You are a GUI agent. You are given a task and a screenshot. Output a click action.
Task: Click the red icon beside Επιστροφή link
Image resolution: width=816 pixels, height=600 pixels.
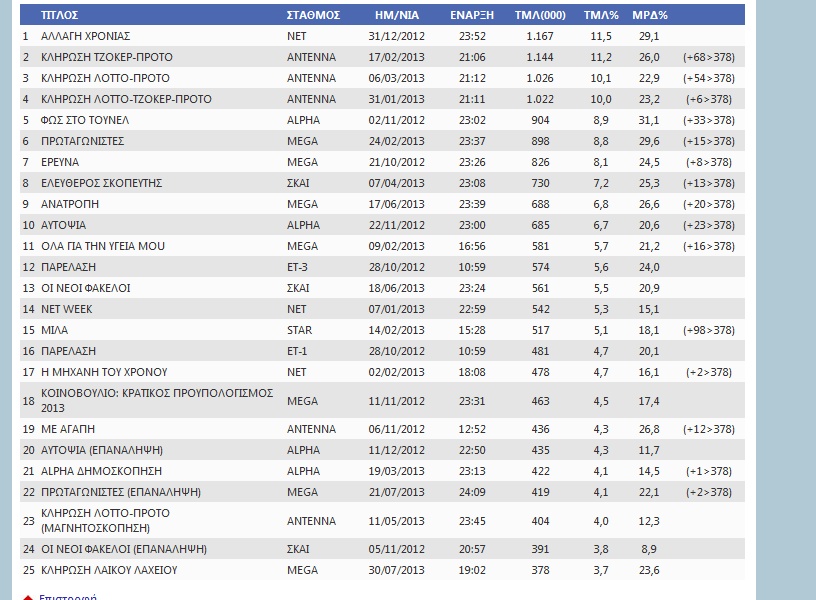click(28, 597)
